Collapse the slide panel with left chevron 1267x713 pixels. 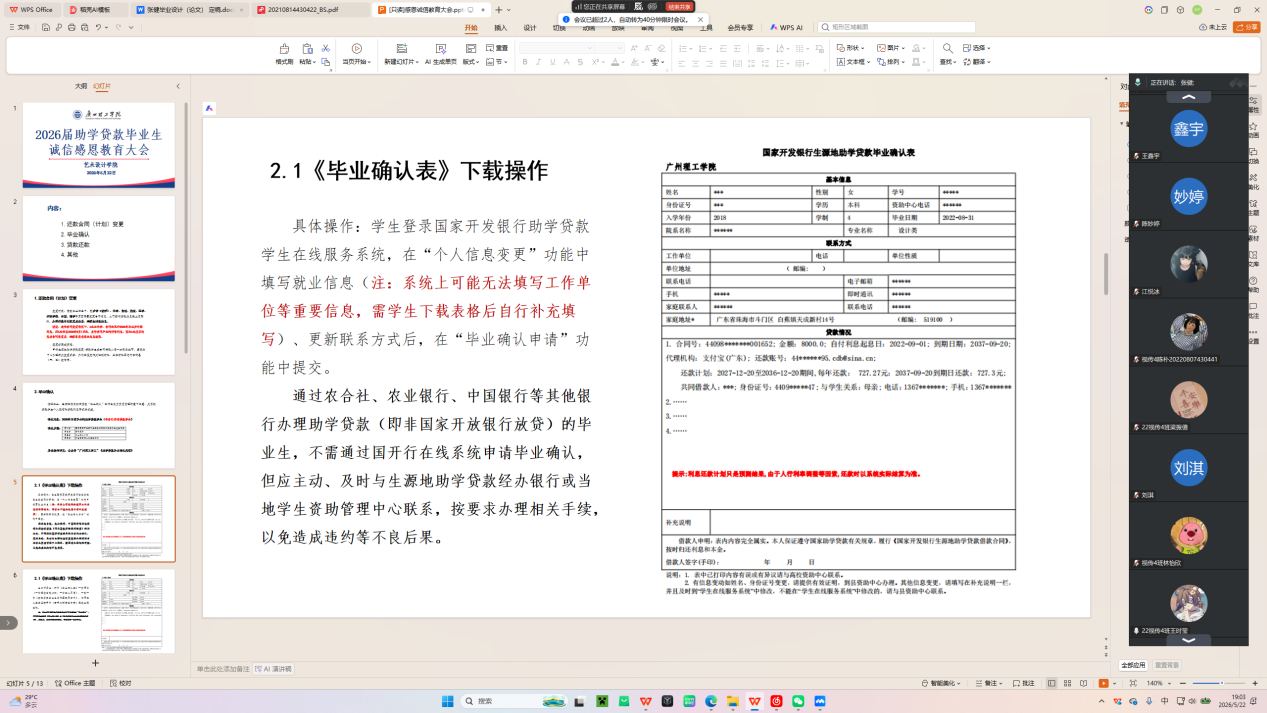pyautogui.click(x=178, y=87)
